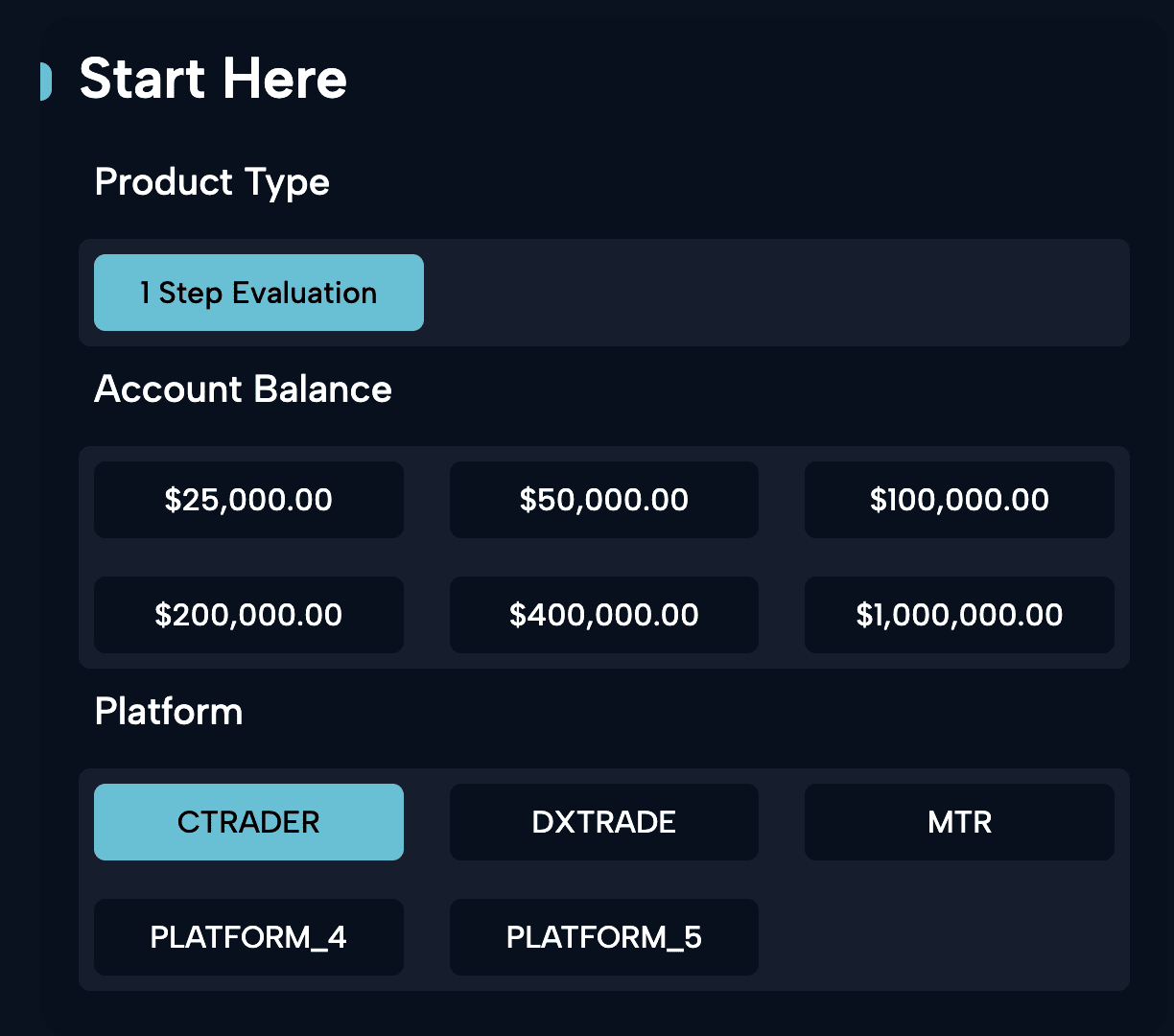Pick the $1,000,000.00 account balance

point(959,615)
